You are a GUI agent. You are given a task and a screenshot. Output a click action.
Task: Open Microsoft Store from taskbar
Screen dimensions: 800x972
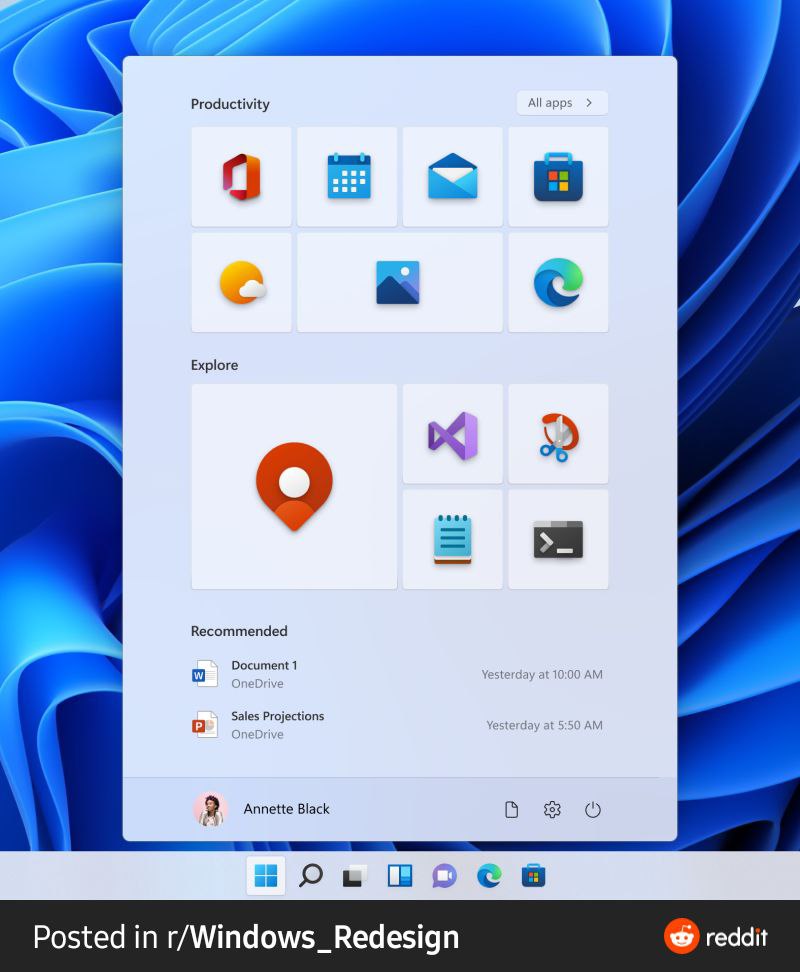click(x=534, y=876)
